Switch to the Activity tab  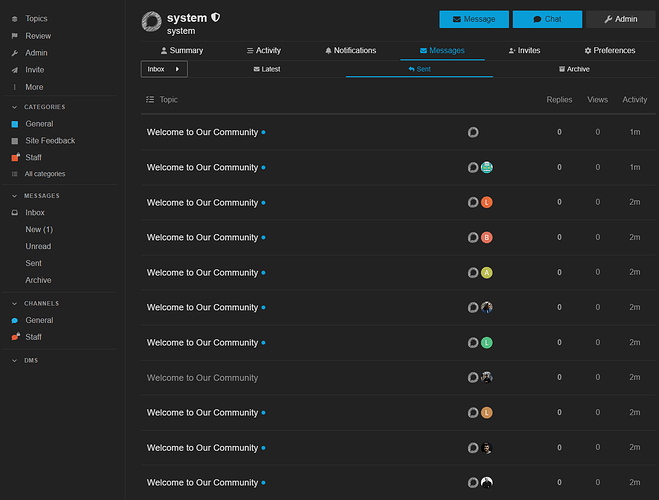264,50
